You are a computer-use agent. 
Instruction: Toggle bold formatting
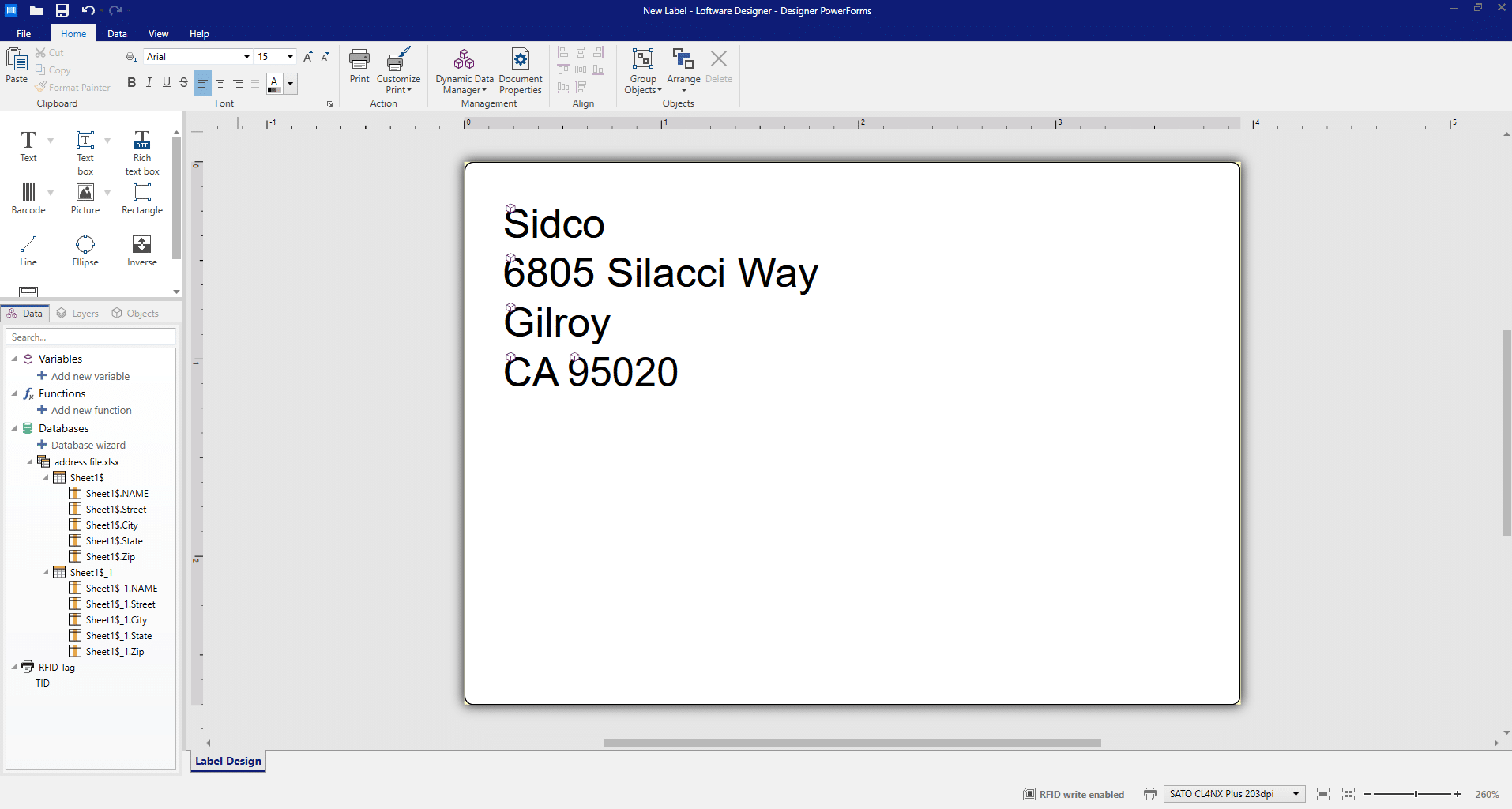coord(131,82)
